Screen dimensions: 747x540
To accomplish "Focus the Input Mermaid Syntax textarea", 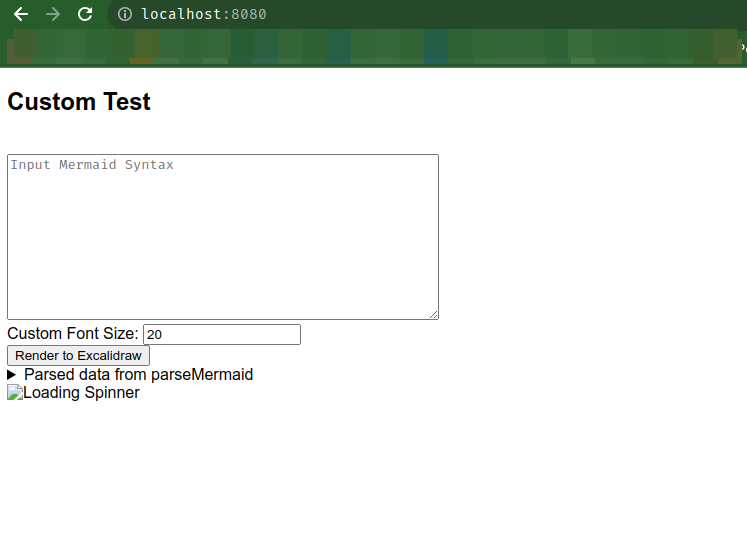I will point(223,237).
